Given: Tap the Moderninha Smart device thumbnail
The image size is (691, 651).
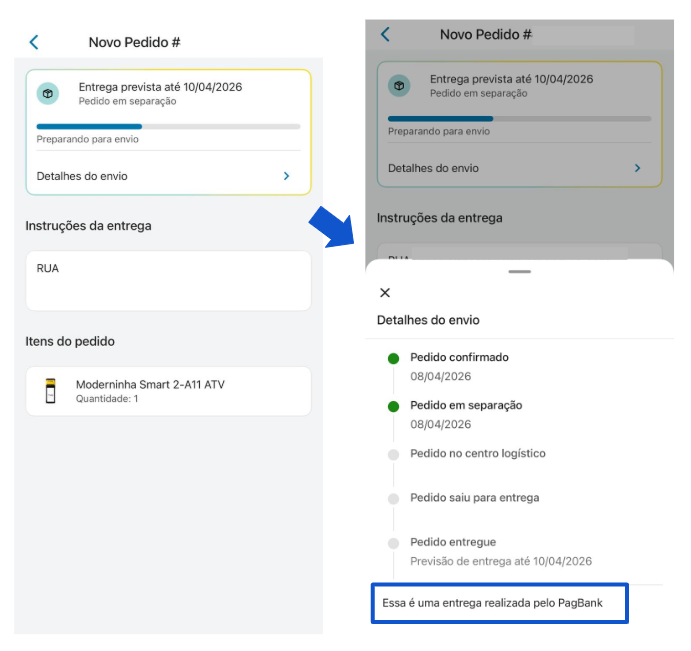Looking at the screenshot, I should point(51,391).
